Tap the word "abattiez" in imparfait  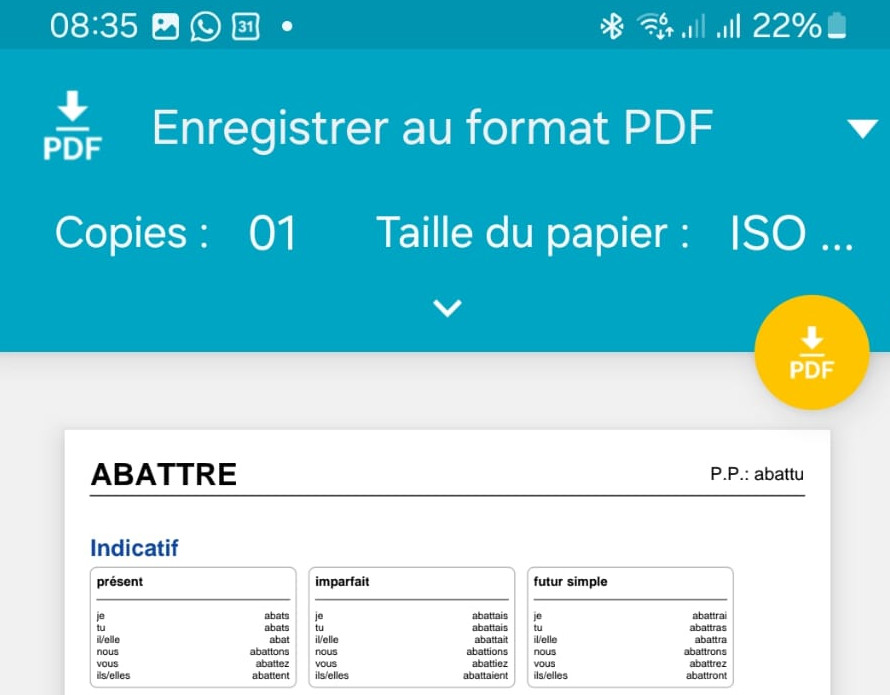point(490,664)
